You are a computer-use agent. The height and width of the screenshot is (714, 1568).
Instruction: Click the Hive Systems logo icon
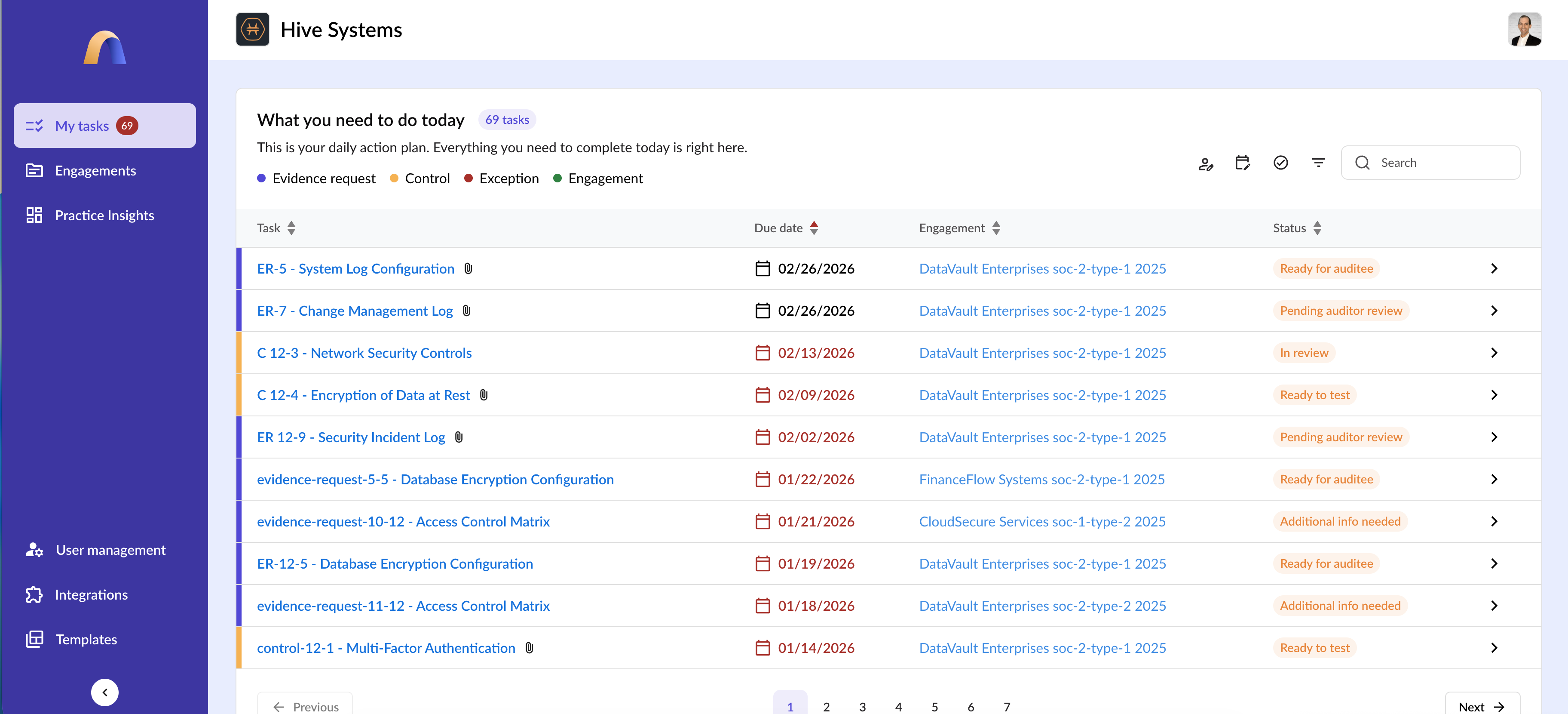click(253, 30)
